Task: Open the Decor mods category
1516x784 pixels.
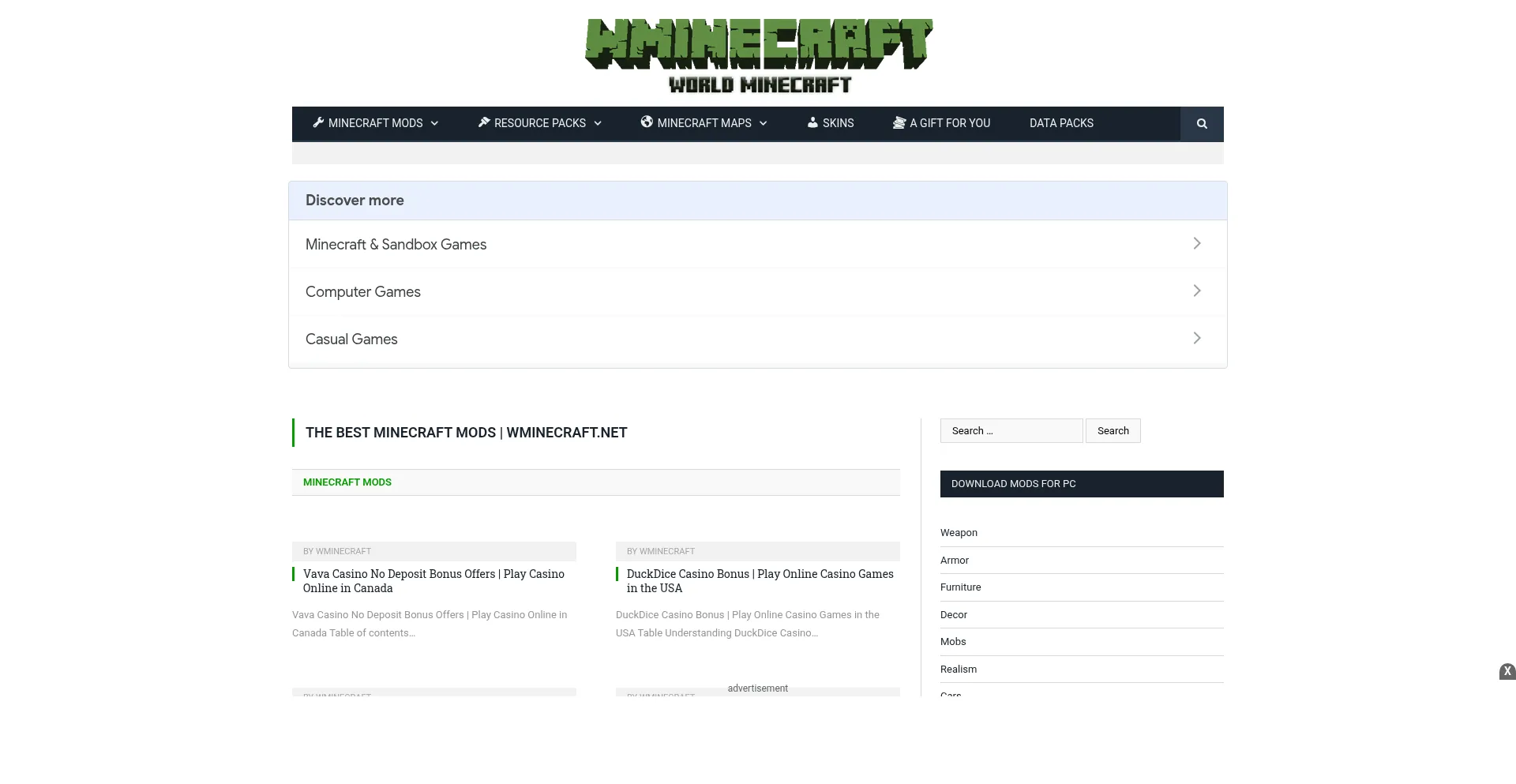Action: pyautogui.click(x=954, y=615)
